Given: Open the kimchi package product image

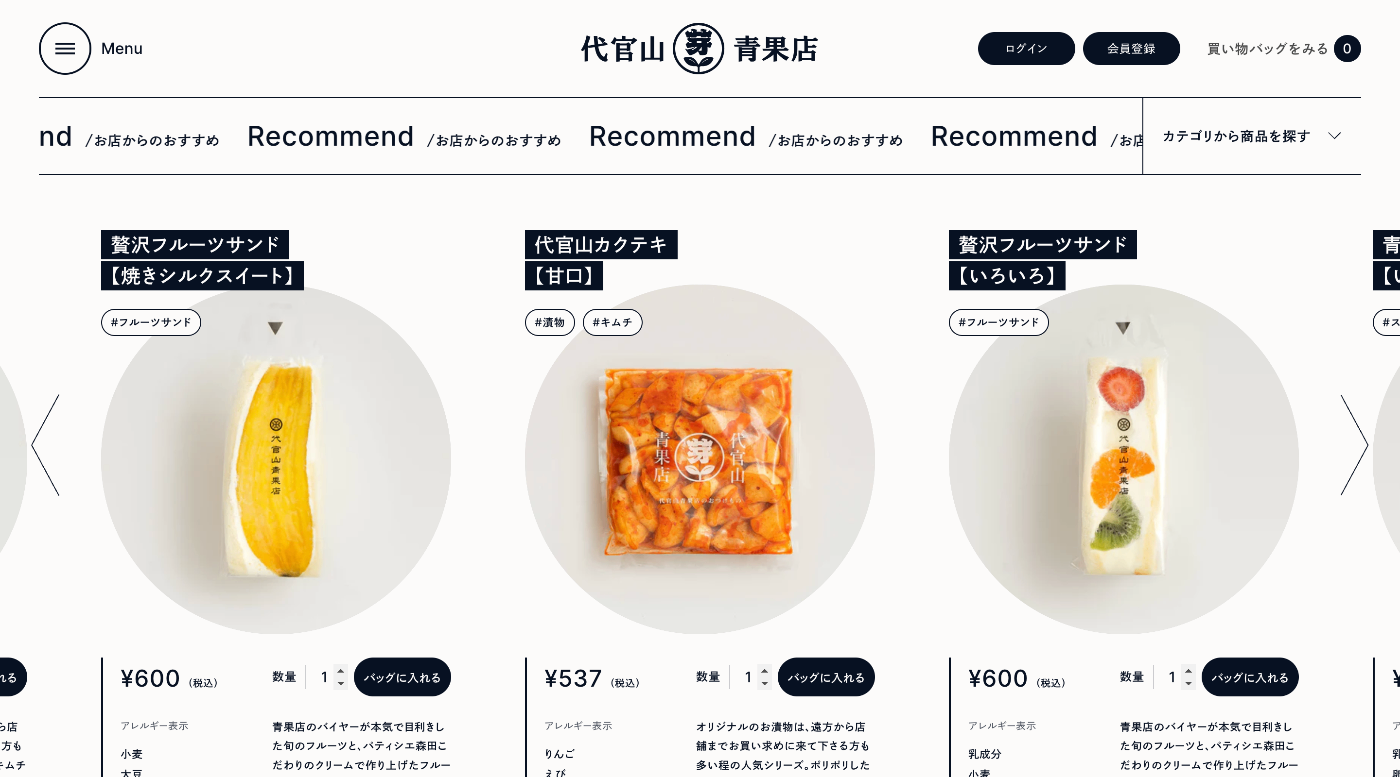Looking at the screenshot, I should 700,459.
